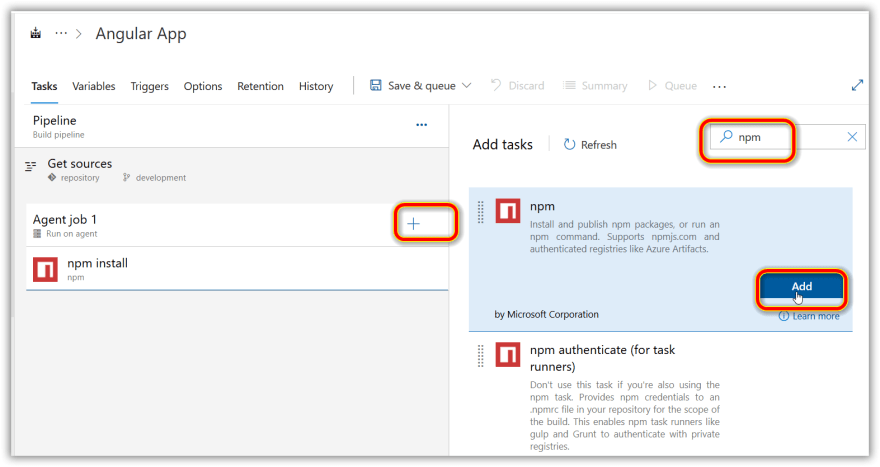Select the Pipeline build pipeline row

pos(232,126)
